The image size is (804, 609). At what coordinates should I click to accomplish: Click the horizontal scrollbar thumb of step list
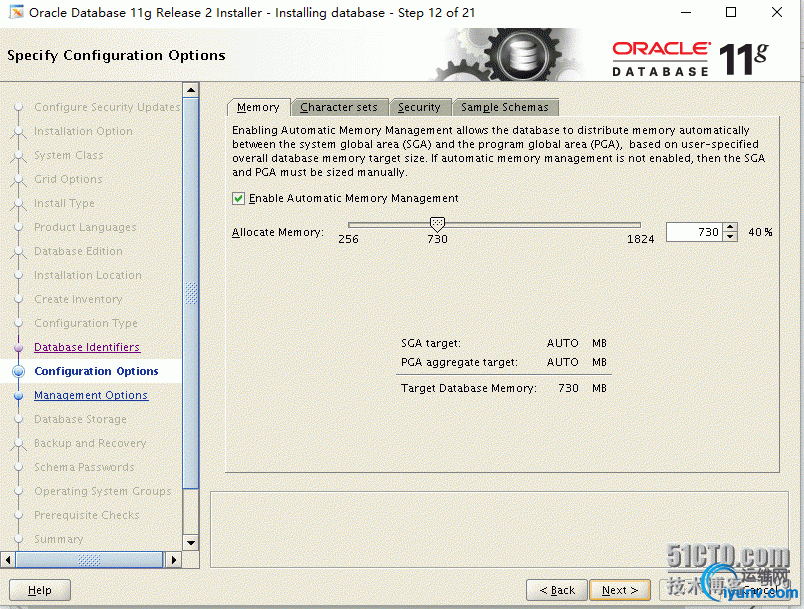tap(89, 560)
